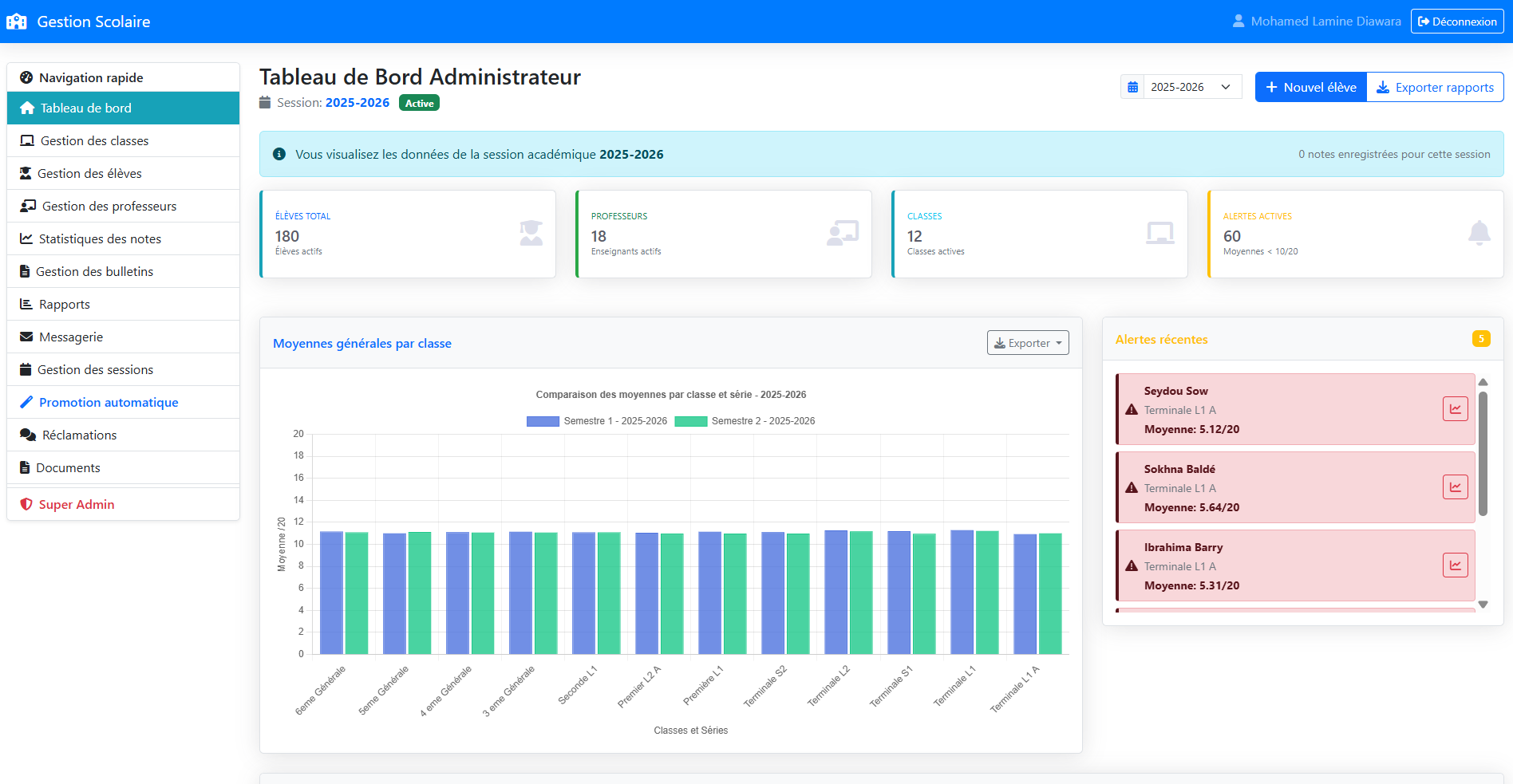Go to Statistiques des notes
Screen dimensions: 1513x784
[123, 238]
